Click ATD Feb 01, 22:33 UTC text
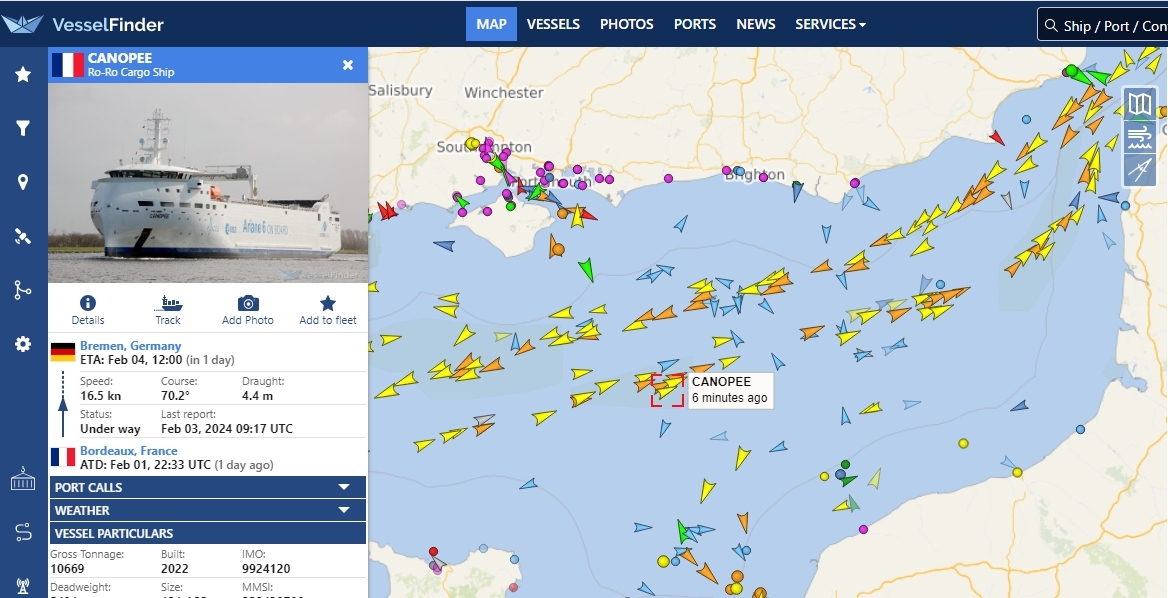 coord(145,465)
